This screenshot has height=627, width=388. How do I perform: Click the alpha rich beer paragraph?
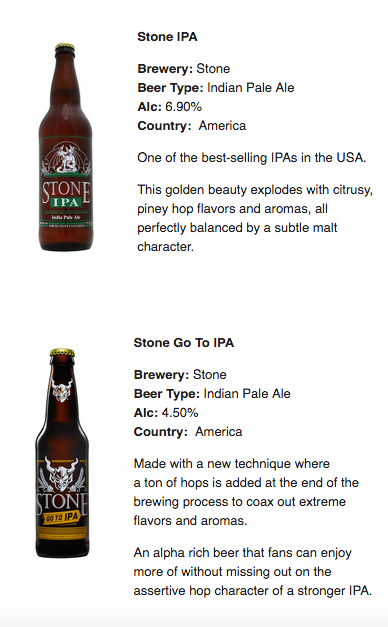(x=253, y=571)
